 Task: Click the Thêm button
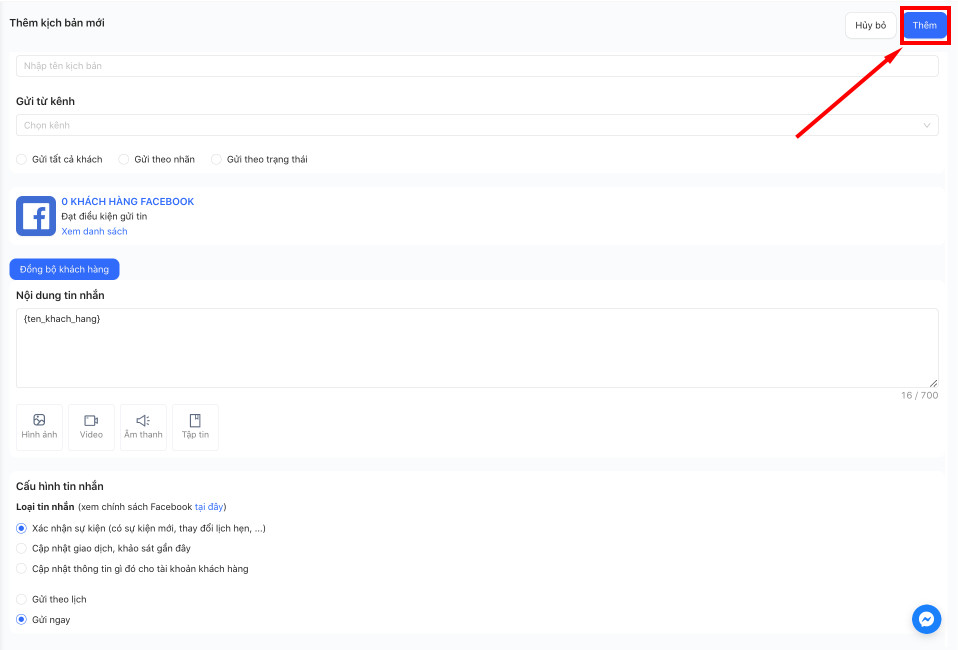pos(924,26)
